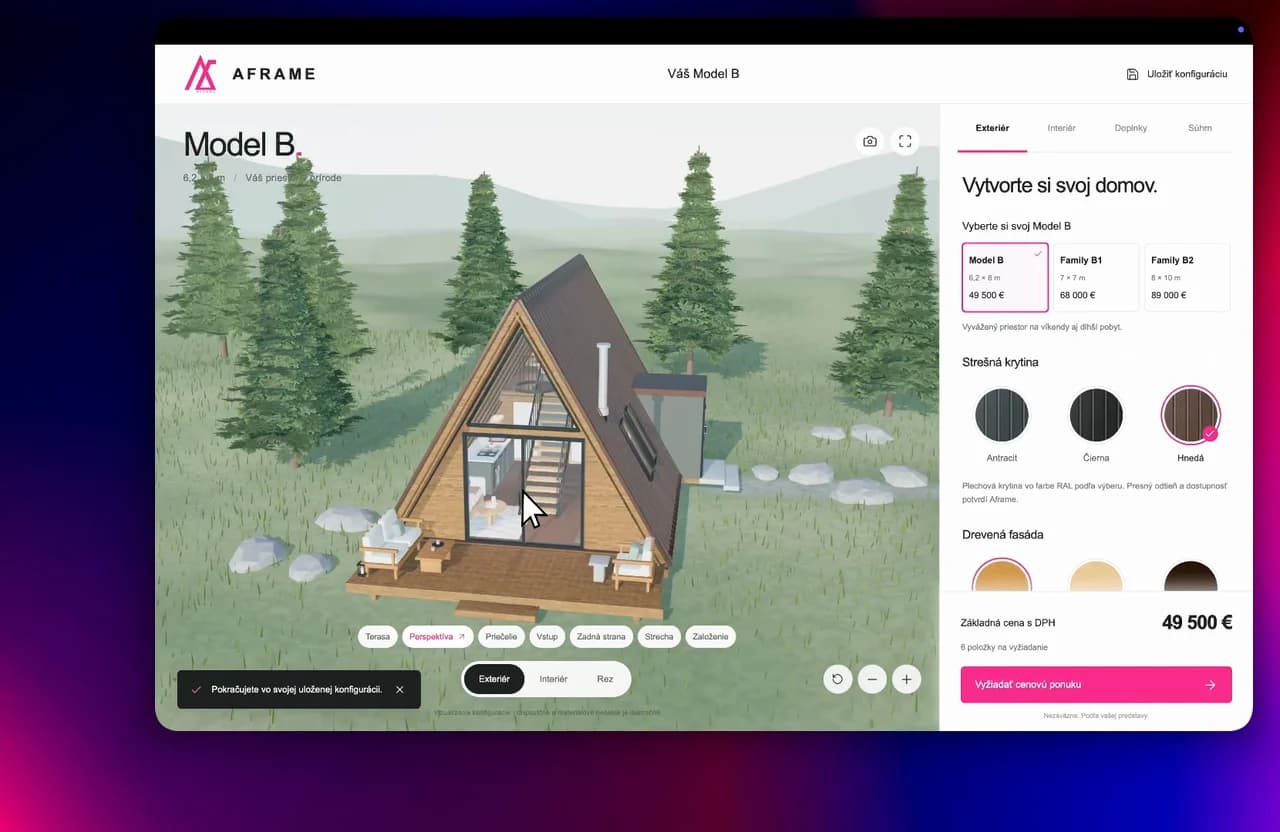Take a screenshot with the camera icon
The height and width of the screenshot is (832, 1280).
pos(870,141)
